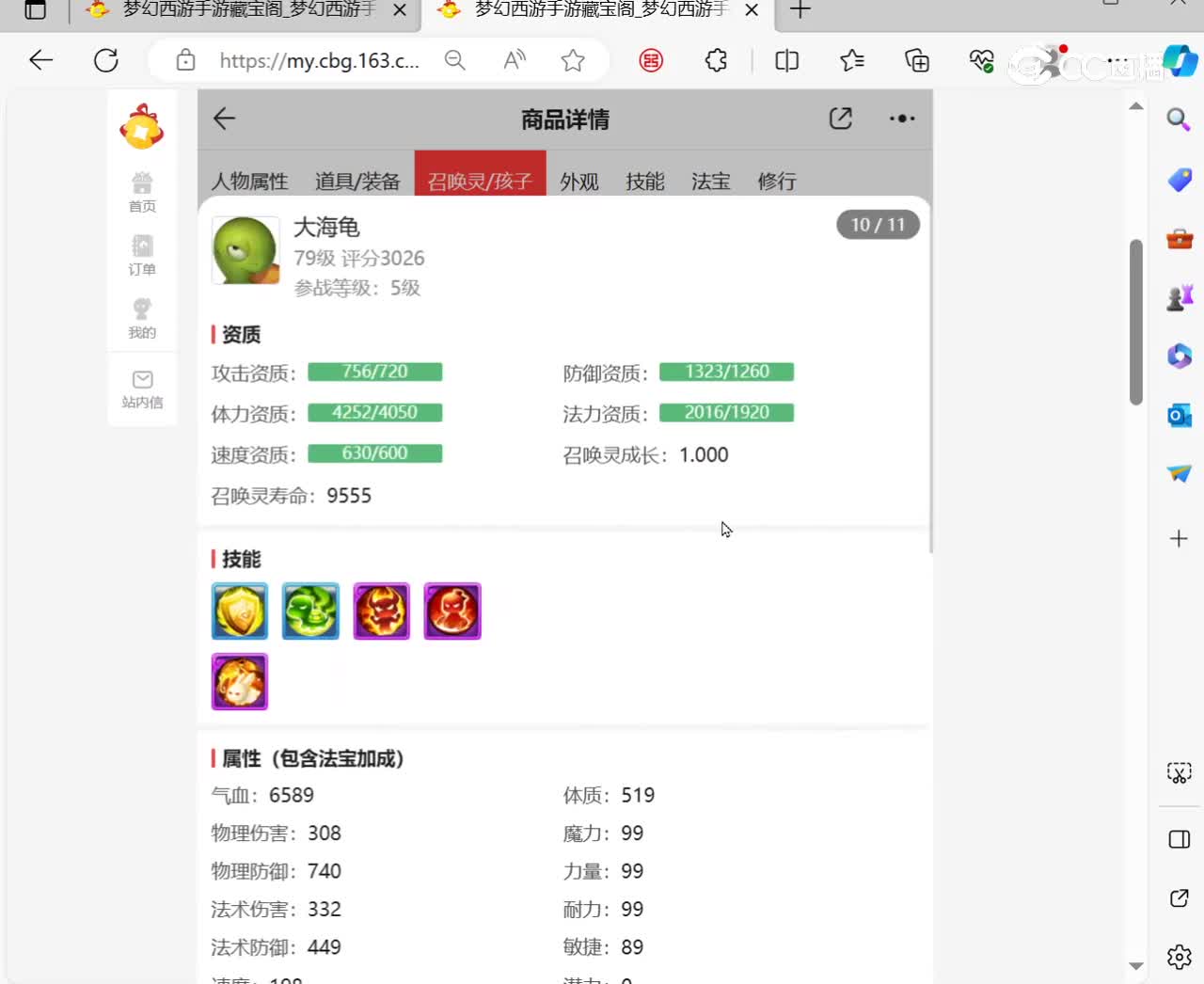Screen dimensions: 1204x984
Task: Open 我的 in the left navigation
Action: coord(142,319)
